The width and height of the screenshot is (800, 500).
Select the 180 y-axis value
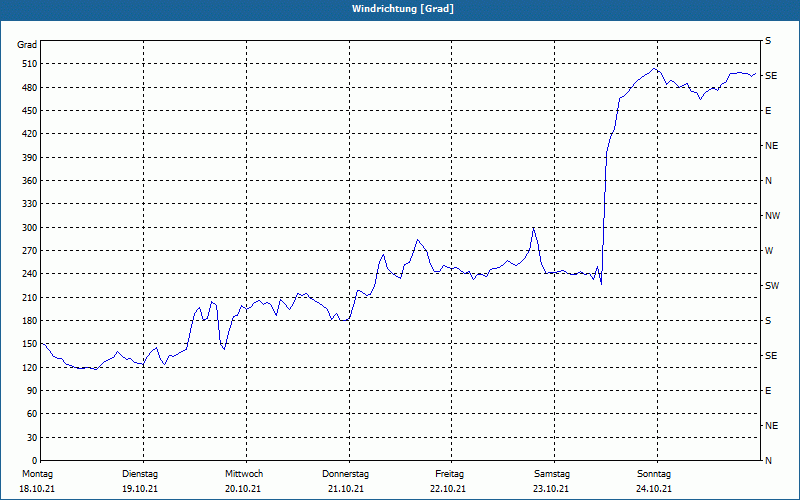coord(29,321)
